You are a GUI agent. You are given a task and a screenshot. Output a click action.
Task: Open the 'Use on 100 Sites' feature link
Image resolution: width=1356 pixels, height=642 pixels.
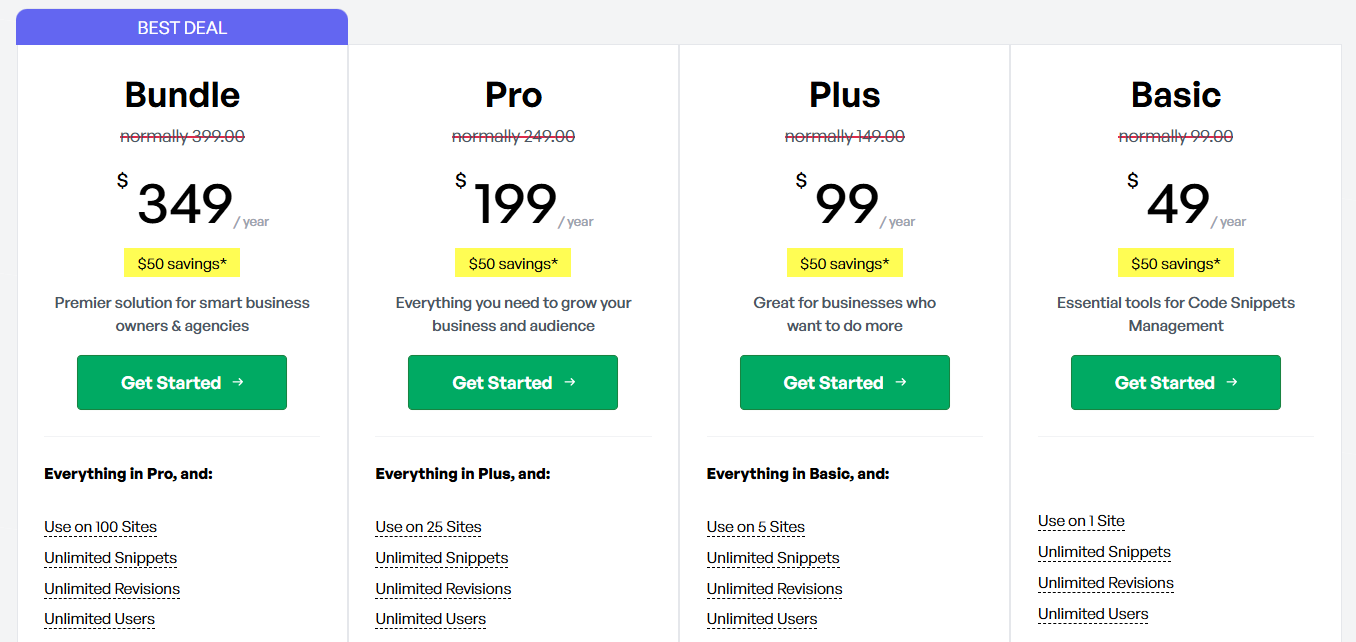pyautogui.click(x=100, y=527)
